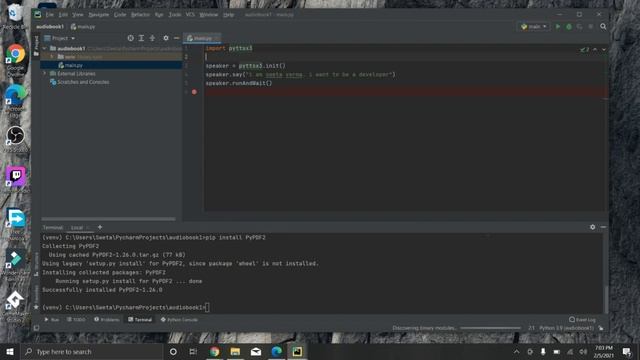Open the View menu
This screenshot has width=640, height=360.
78,15
